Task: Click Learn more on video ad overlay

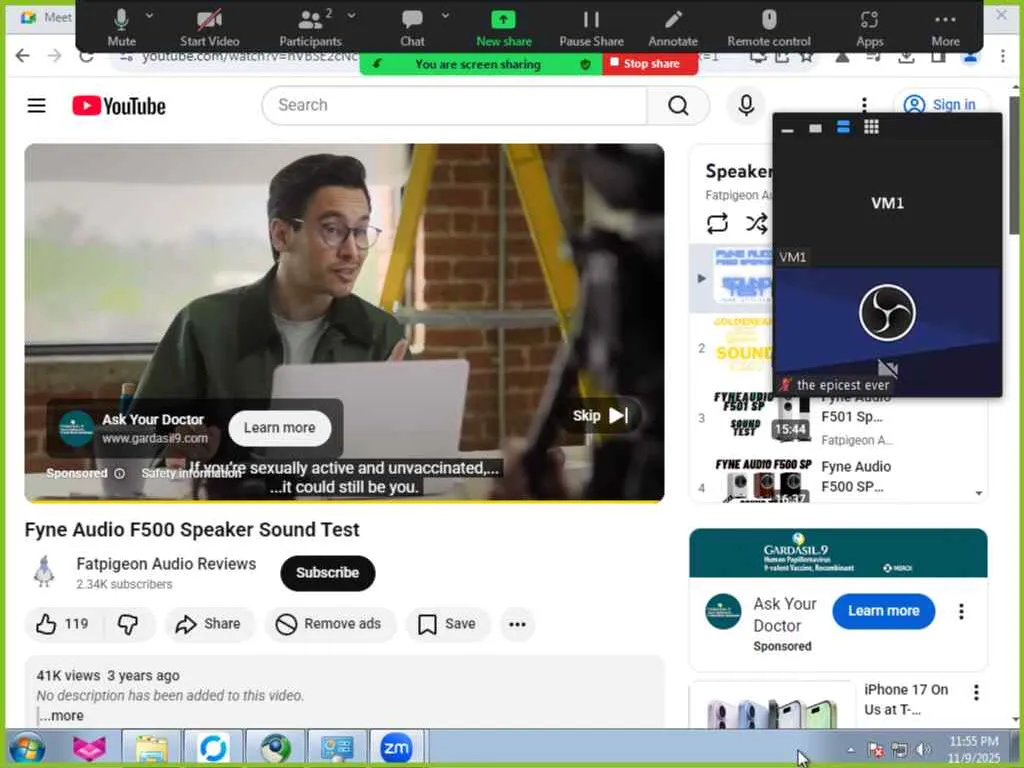Action: (x=280, y=428)
